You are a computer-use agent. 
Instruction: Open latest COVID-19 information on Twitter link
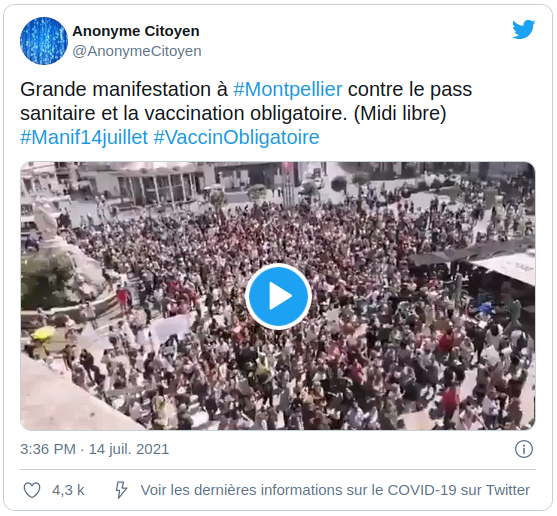(335, 490)
